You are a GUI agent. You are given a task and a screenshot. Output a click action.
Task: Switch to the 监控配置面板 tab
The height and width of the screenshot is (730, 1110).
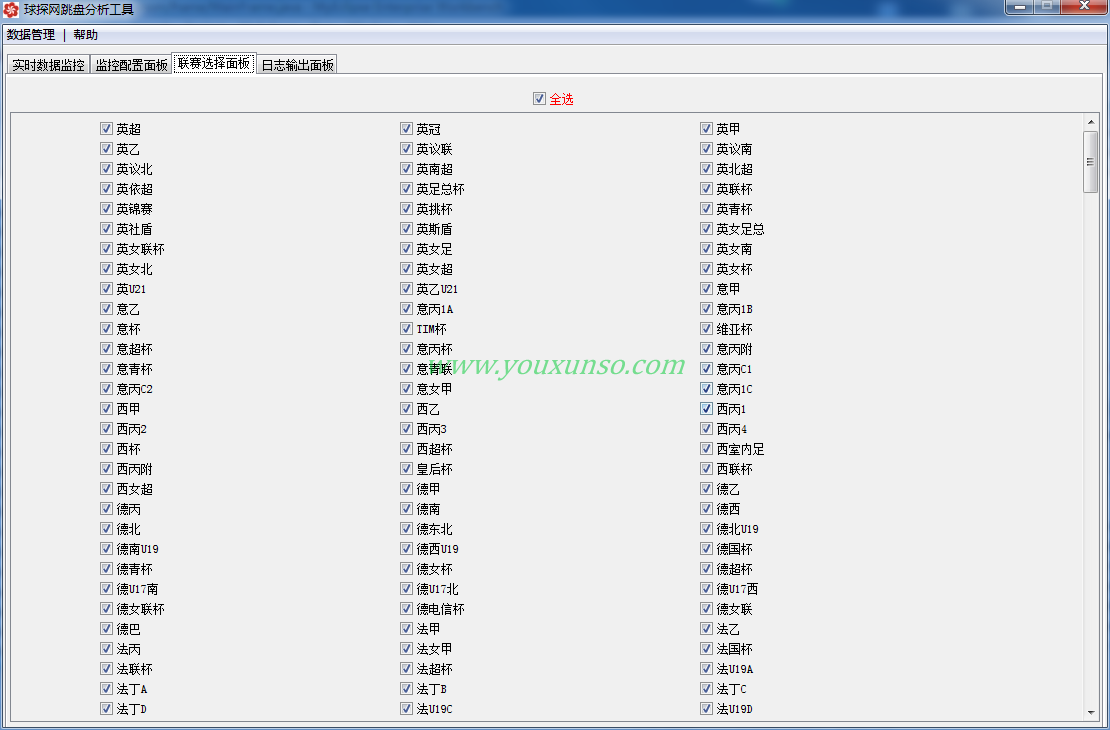tap(131, 65)
